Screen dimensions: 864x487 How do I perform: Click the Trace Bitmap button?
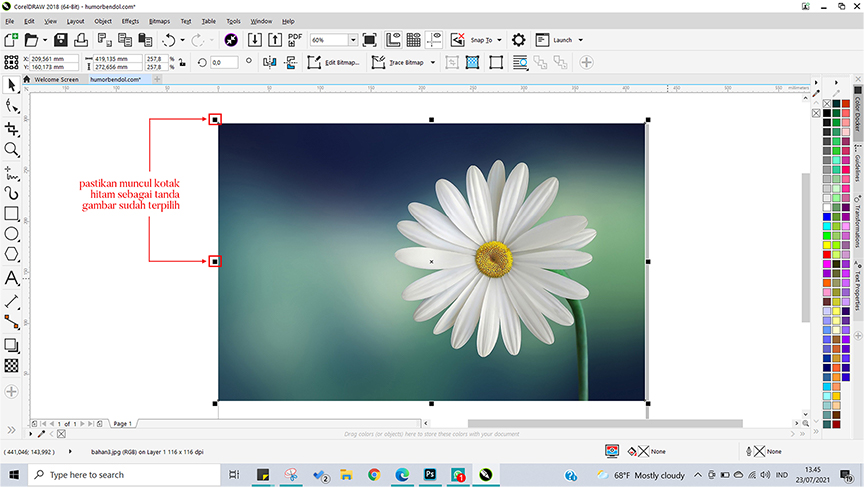click(x=398, y=62)
